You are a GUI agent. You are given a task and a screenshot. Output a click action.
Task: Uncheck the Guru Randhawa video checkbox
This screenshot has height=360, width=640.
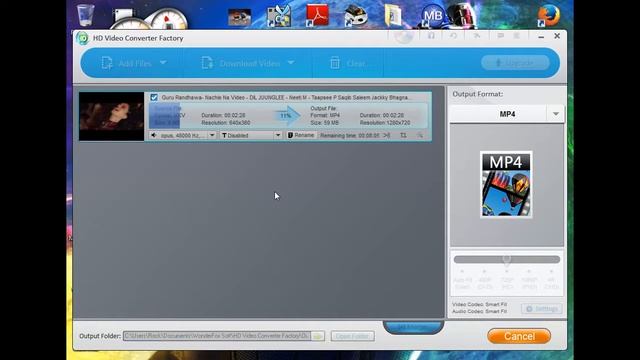tap(154, 98)
